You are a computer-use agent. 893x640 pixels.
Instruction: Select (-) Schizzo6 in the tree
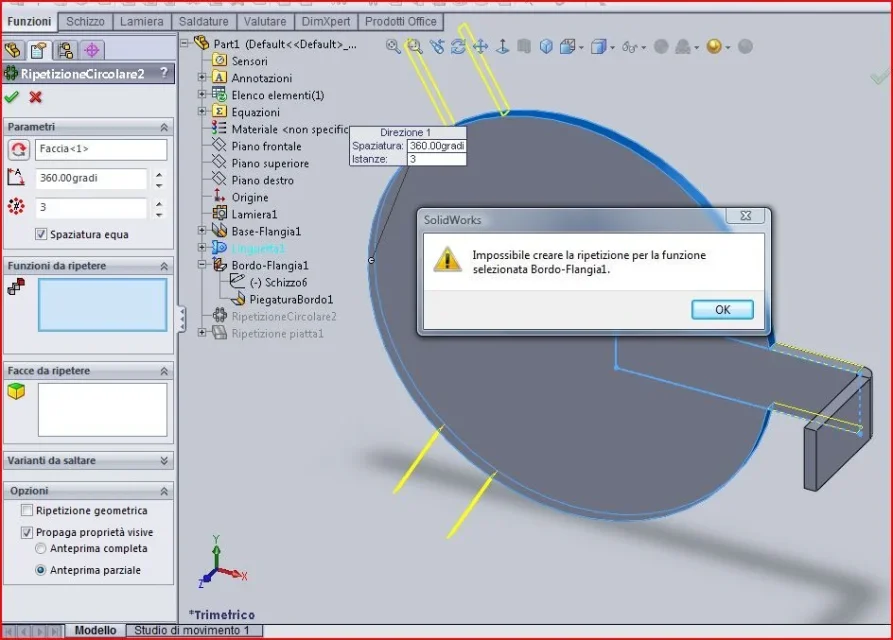[278, 282]
